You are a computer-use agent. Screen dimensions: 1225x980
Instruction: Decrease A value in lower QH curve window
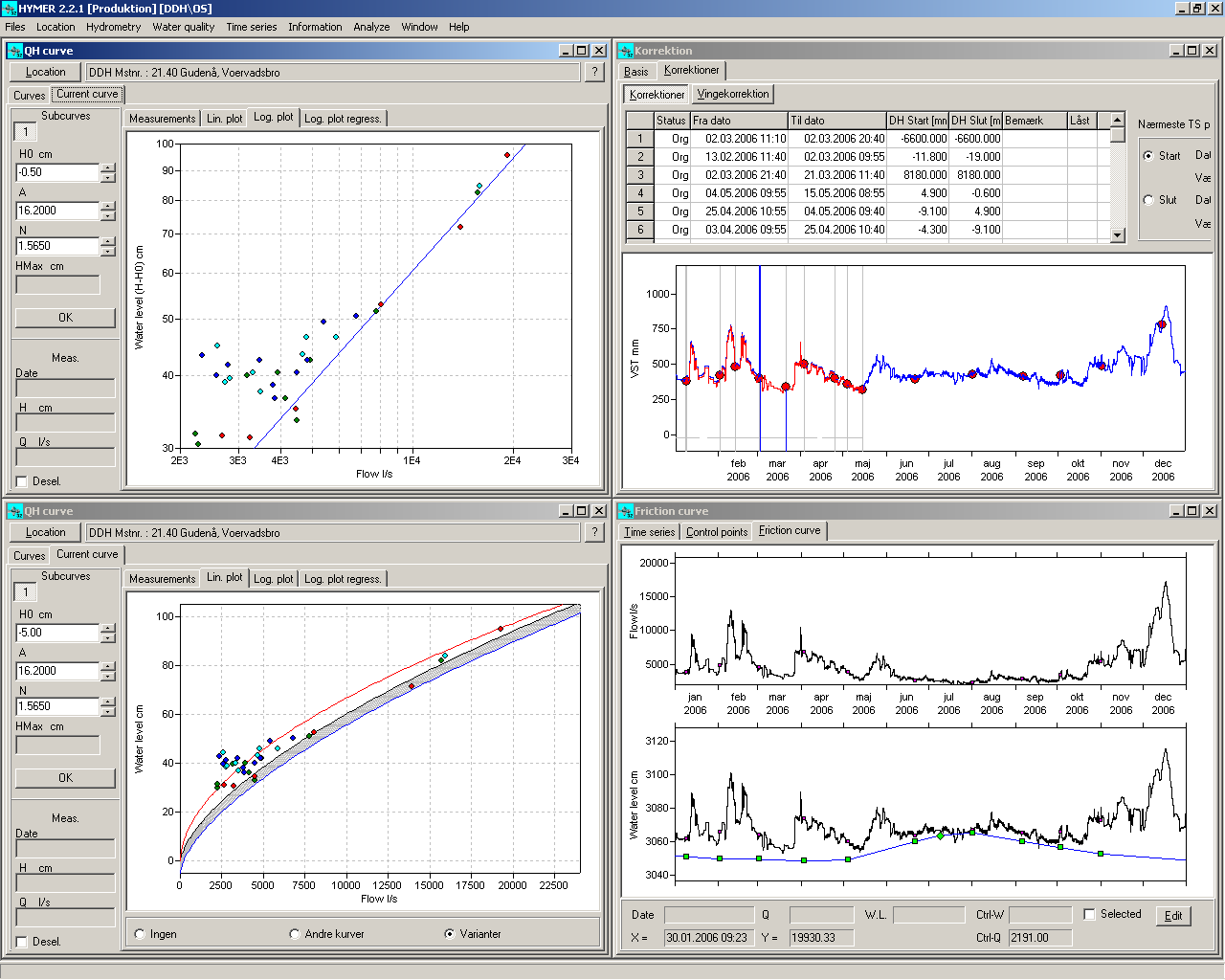coord(108,676)
